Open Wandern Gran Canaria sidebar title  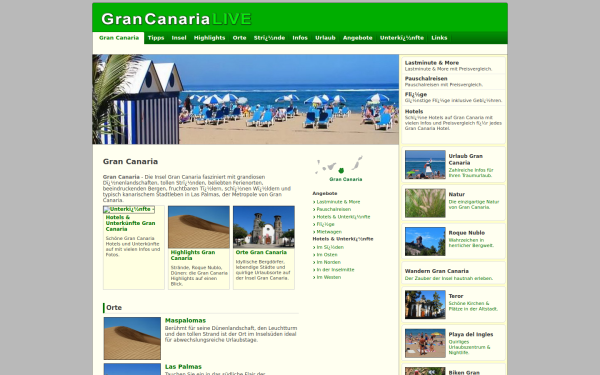(437, 271)
